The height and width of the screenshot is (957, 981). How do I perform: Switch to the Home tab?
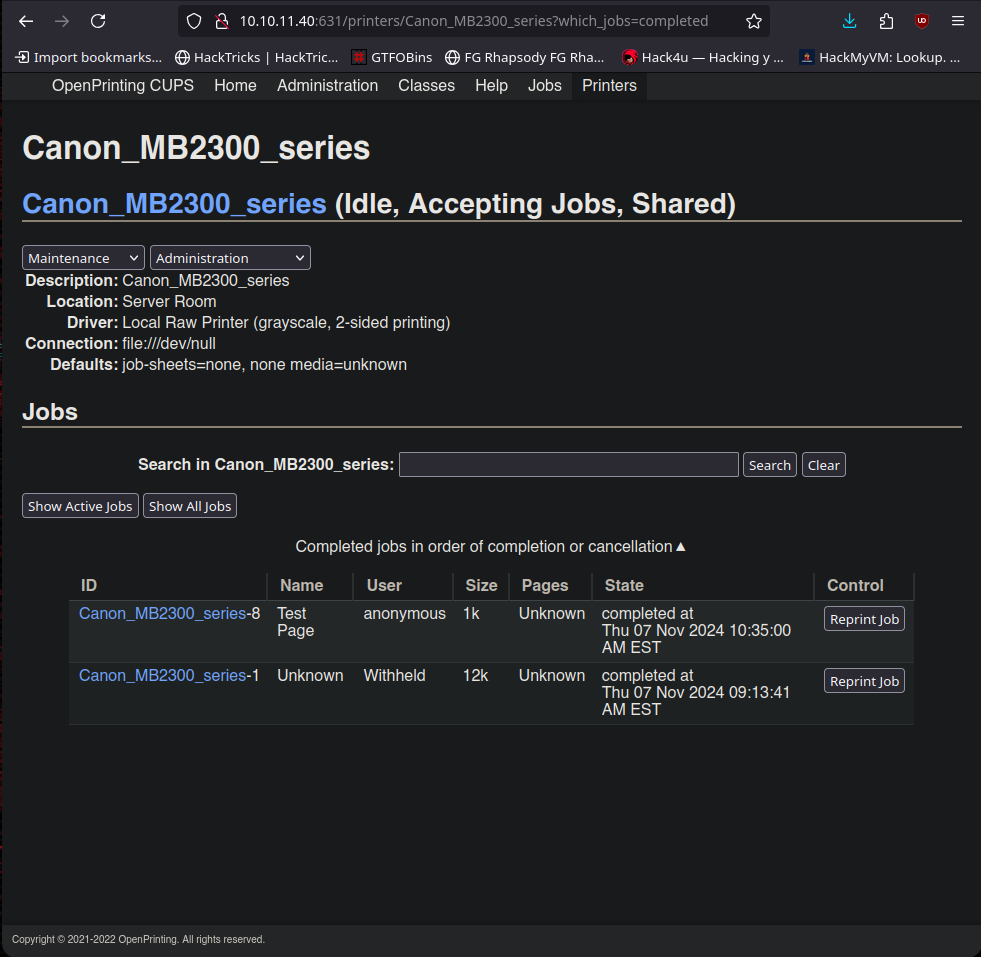pyautogui.click(x=235, y=86)
